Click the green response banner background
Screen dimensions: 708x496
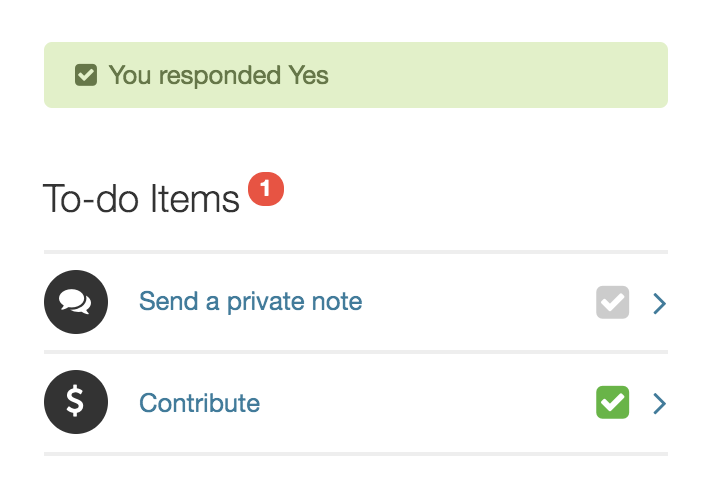click(x=500, y=75)
